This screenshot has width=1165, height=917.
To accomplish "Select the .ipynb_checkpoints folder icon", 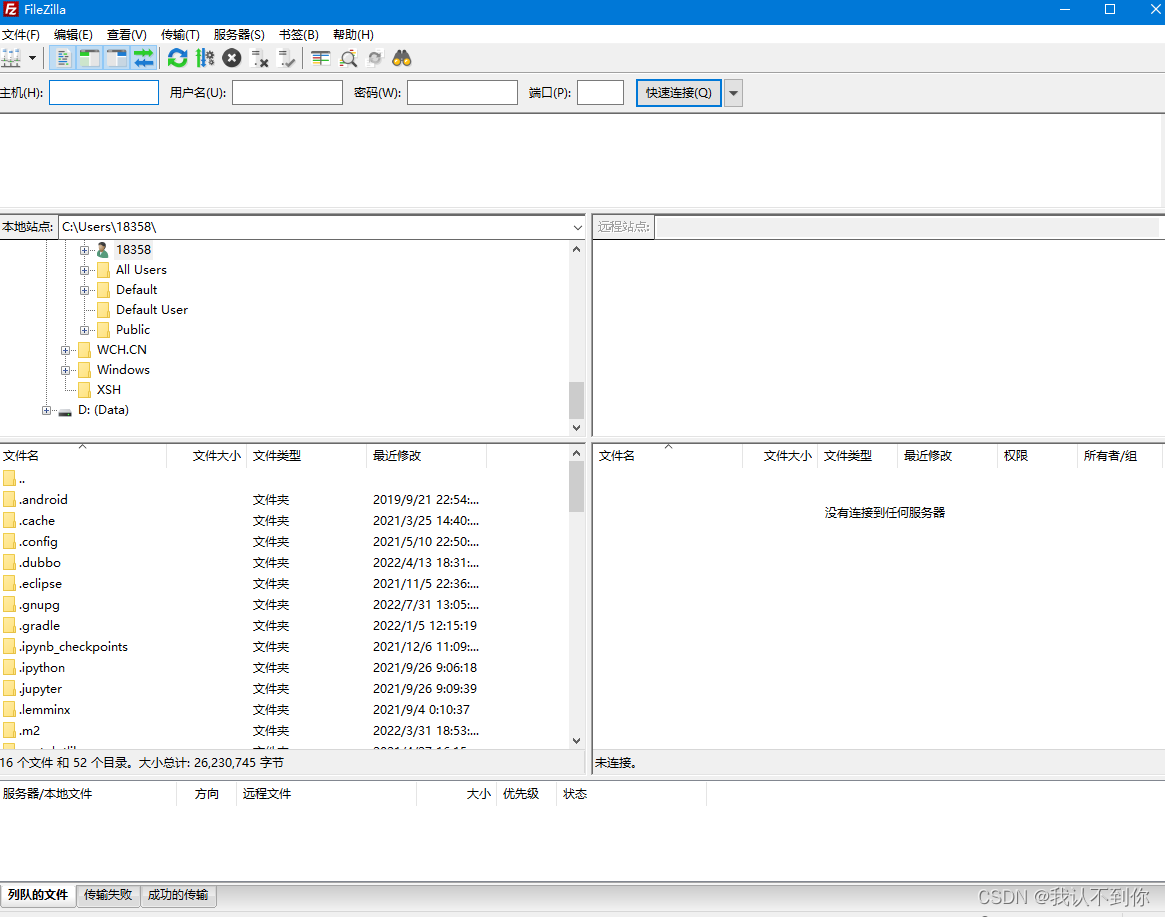I will [9, 647].
